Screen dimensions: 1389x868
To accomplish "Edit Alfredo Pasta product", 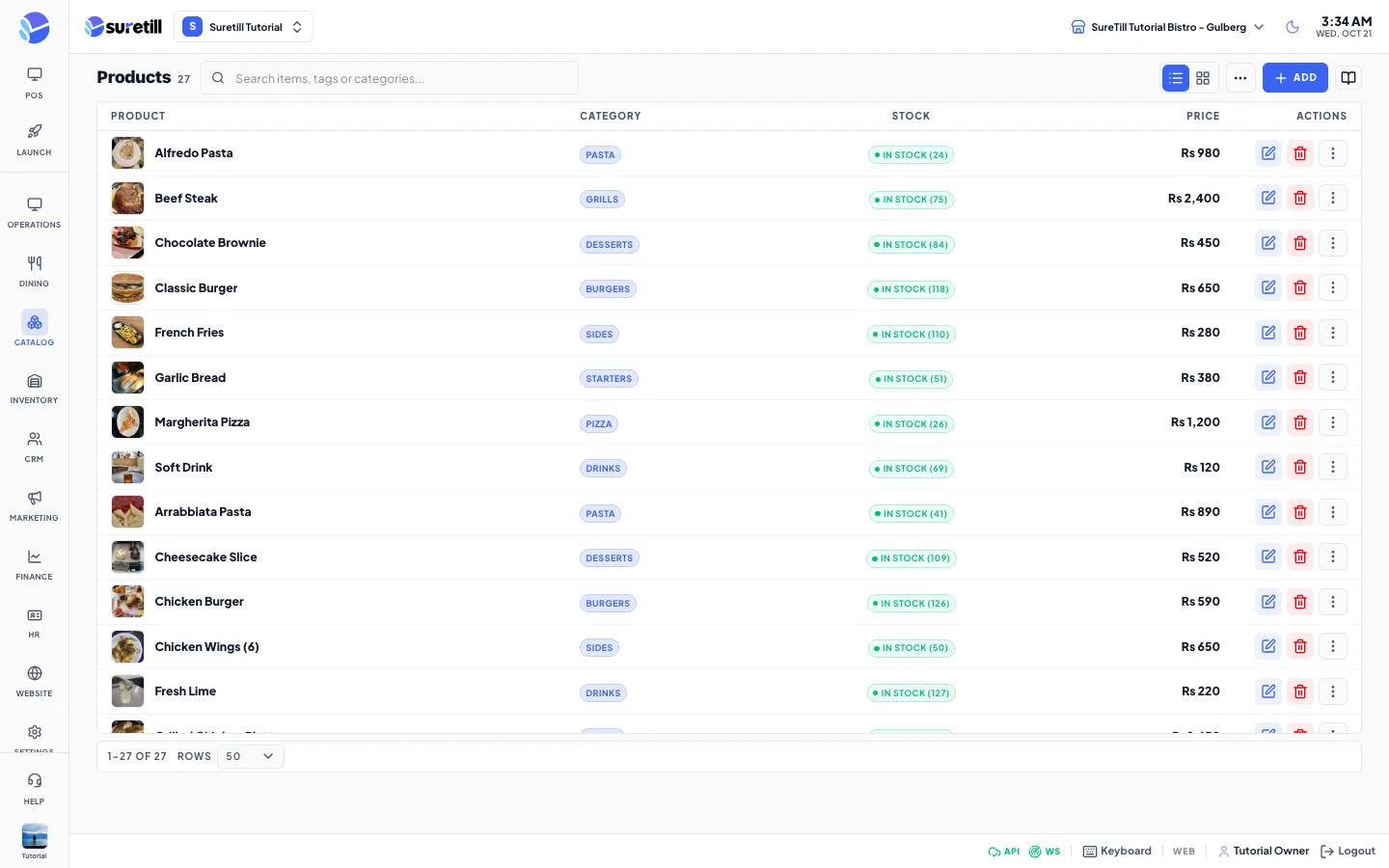I will [1268, 153].
